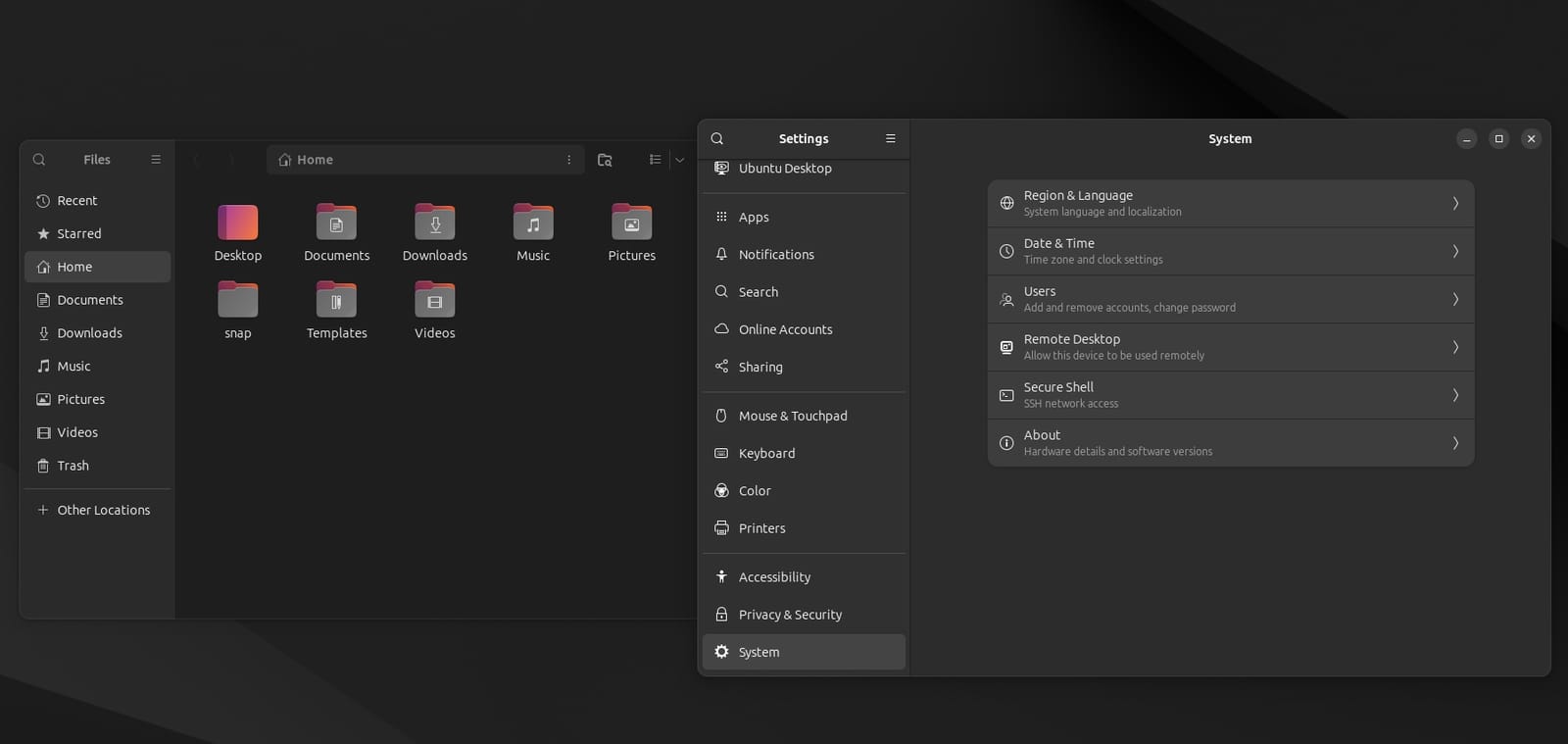Open Secure Shell settings row
Image resolution: width=1568 pixels, height=744 pixels.
1231,395
